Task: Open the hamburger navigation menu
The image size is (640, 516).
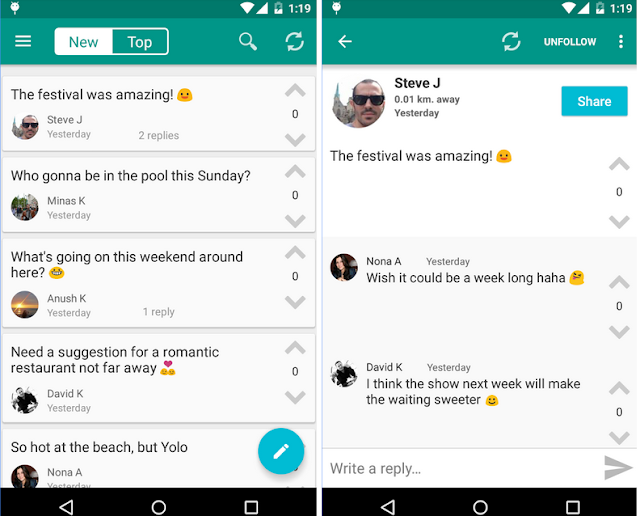Action: (x=23, y=41)
